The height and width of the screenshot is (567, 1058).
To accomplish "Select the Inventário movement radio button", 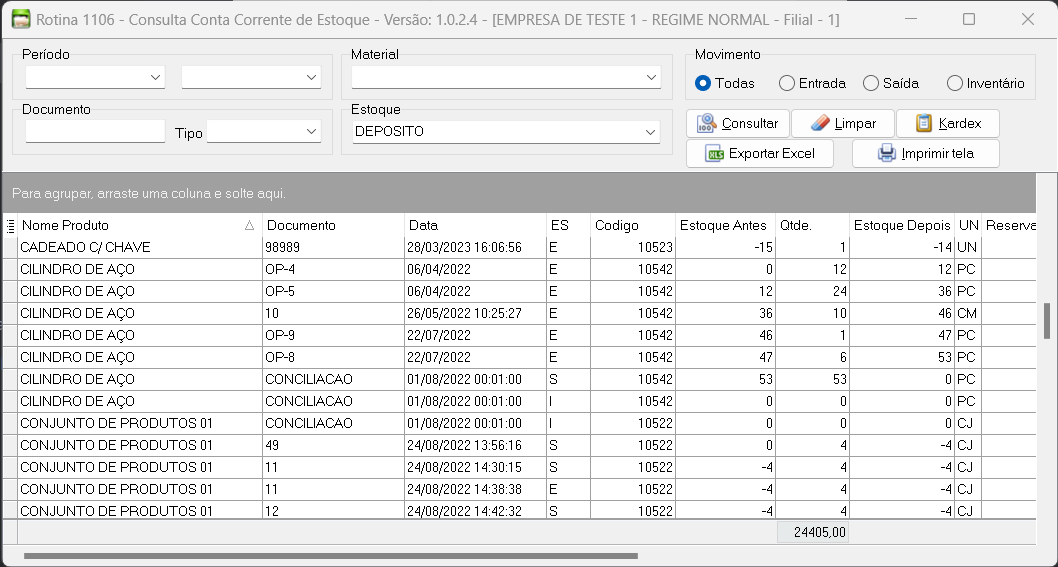I will coord(955,83).
